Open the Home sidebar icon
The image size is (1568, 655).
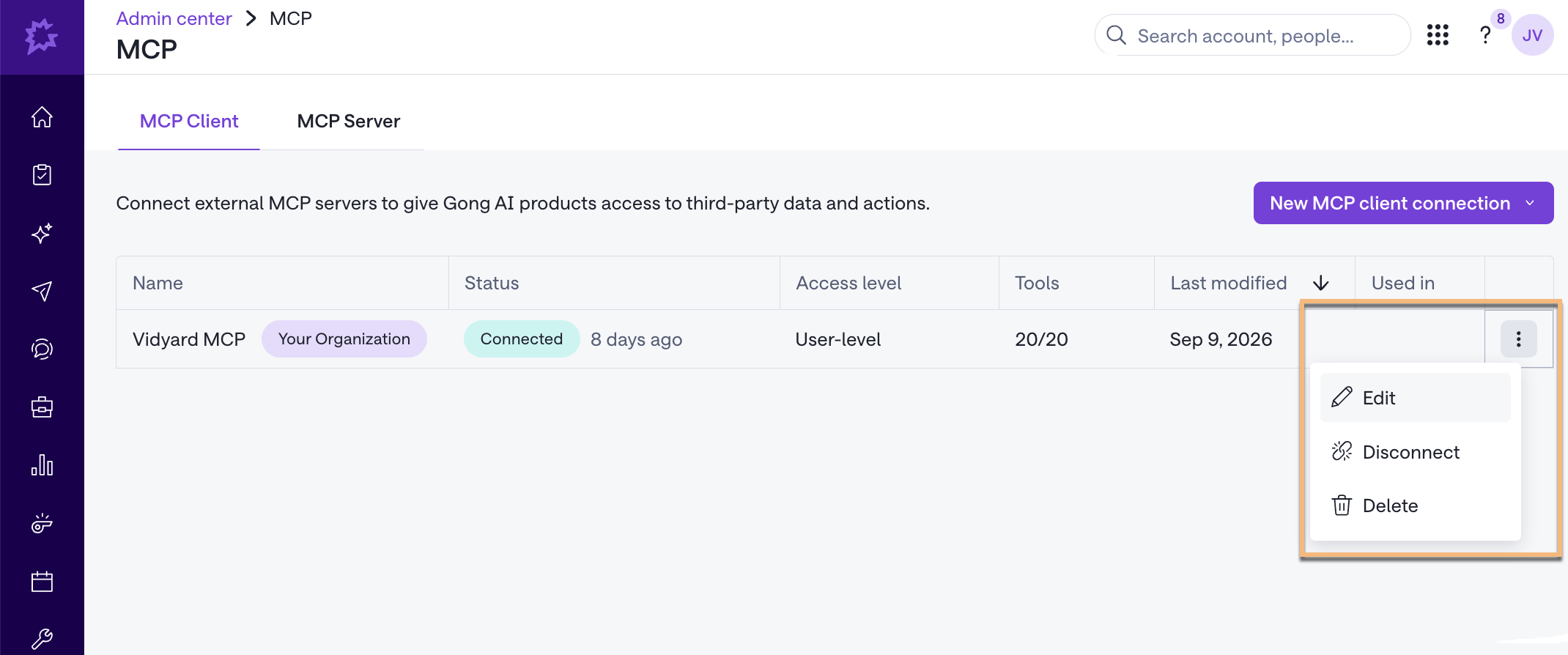42,117
